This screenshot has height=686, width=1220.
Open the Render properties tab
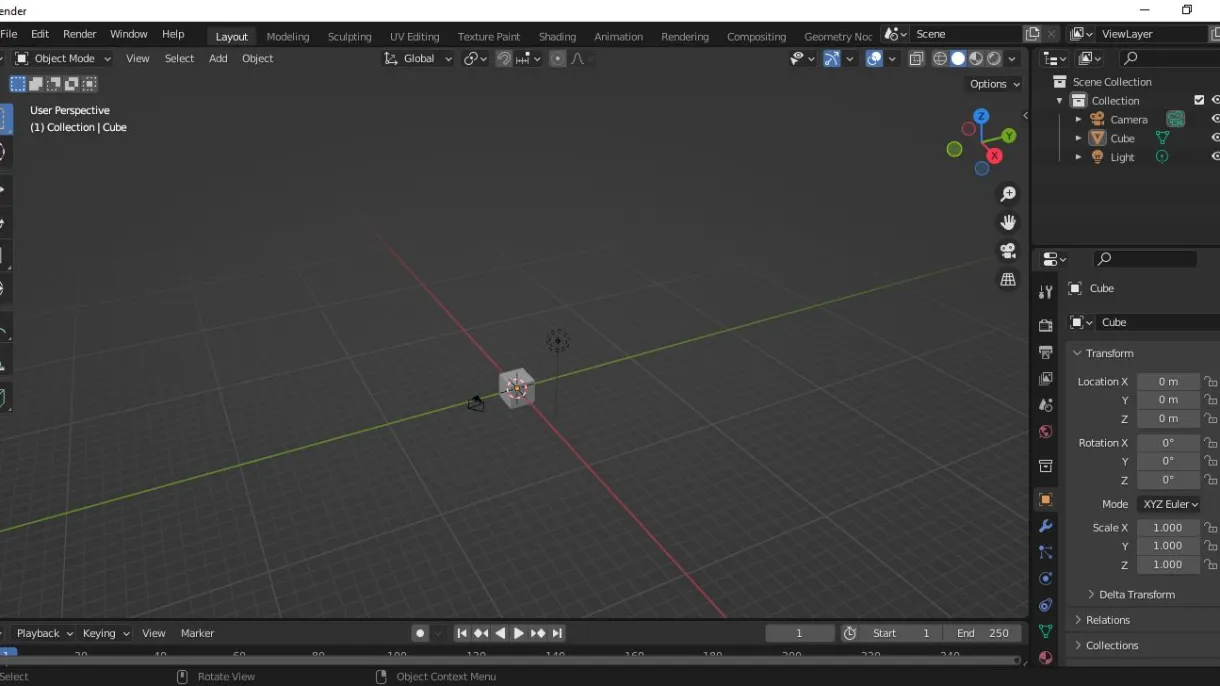(x=1045, y=325)
